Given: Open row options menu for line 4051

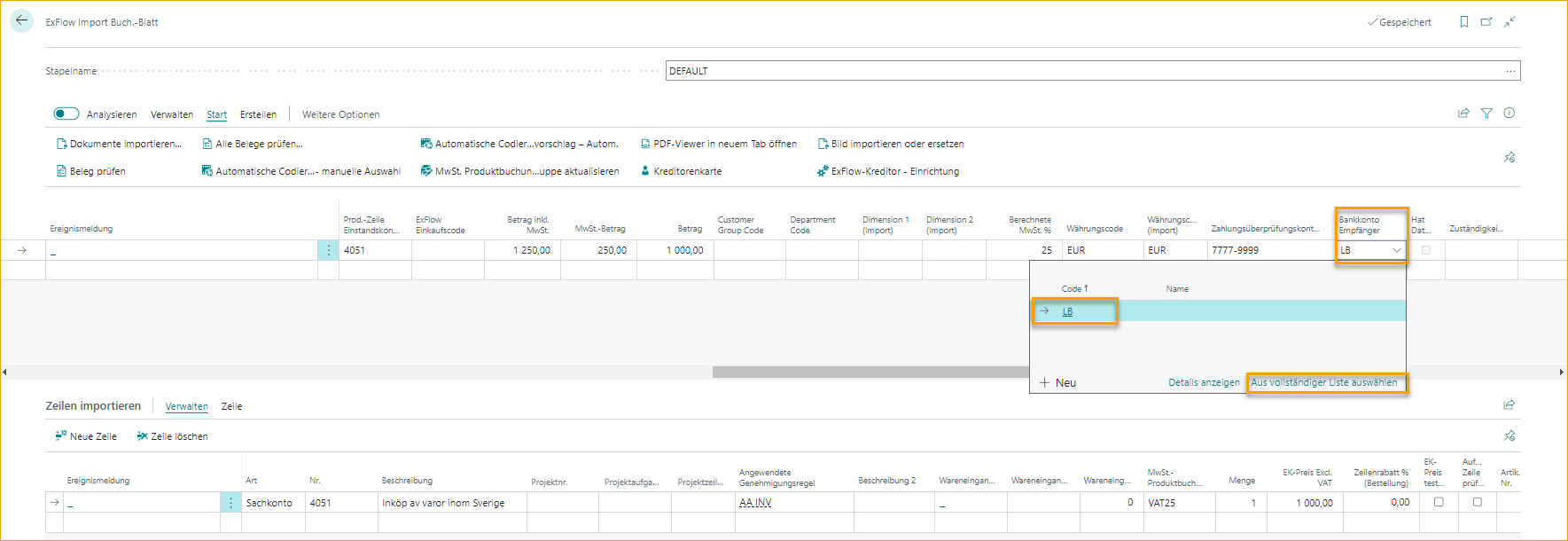Looking at the screenshot, I should tap(328, 250).
